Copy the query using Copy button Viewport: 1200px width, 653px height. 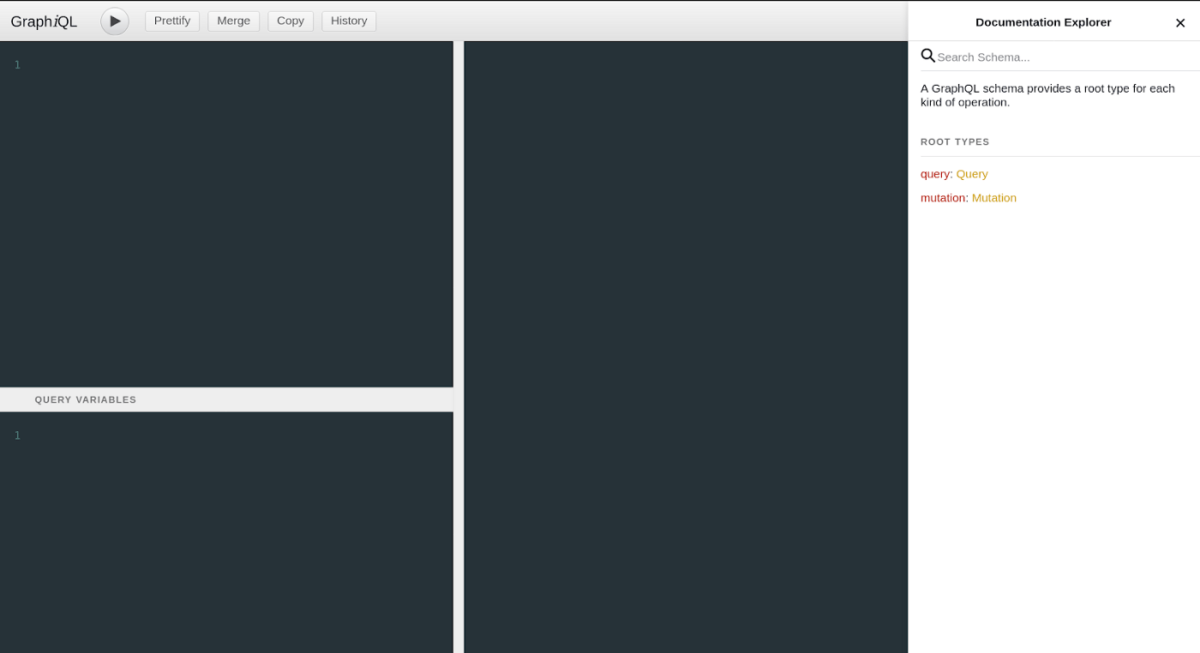click(x=290, y=20)
